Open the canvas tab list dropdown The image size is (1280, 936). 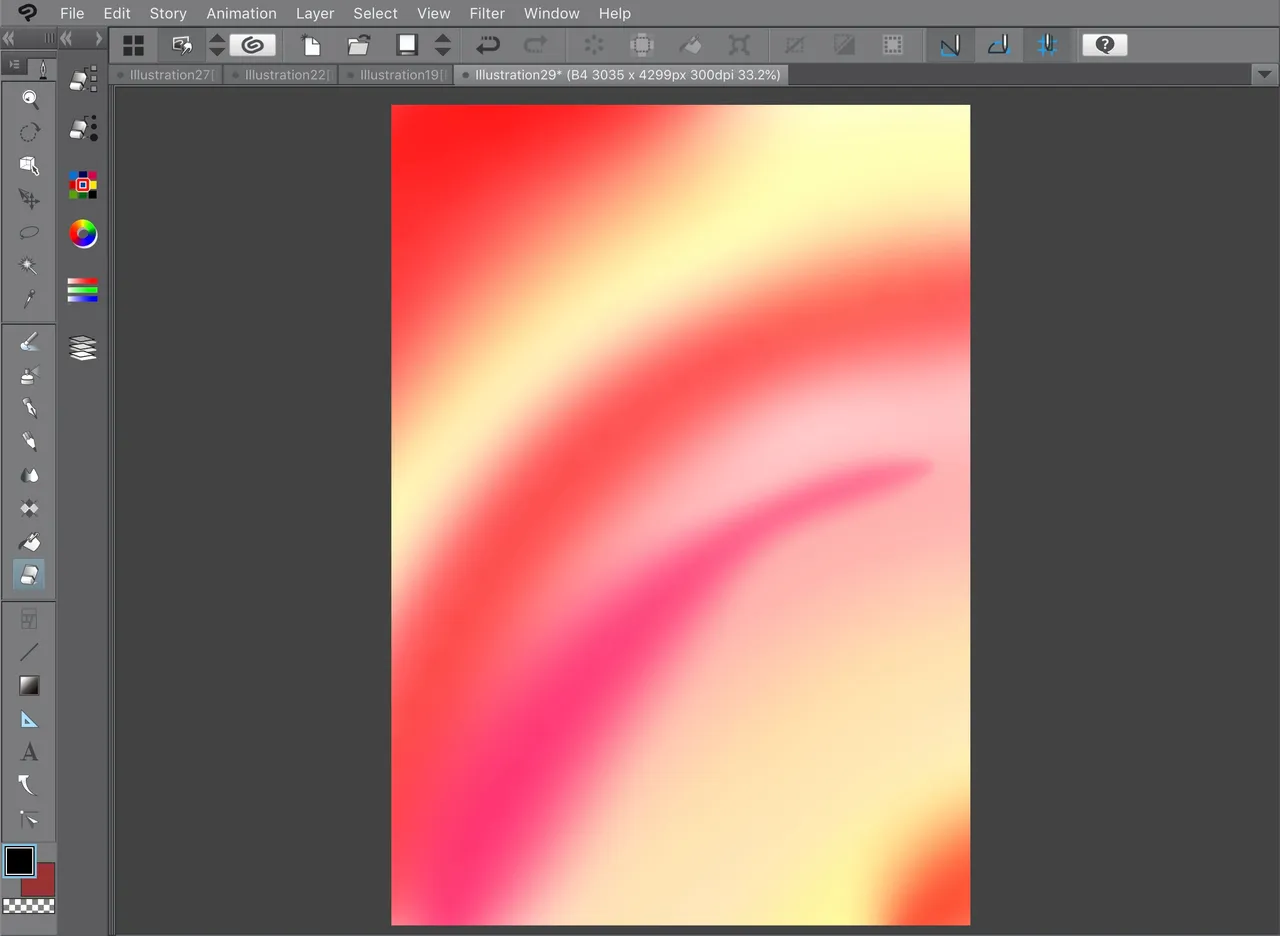[x=1264, y=74]
